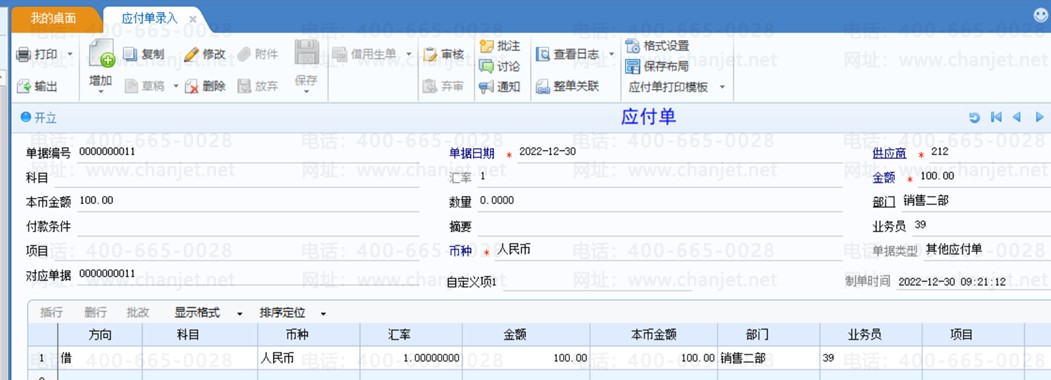Click the 输出 export icon

pyautogui.click(x=23, y=86)
